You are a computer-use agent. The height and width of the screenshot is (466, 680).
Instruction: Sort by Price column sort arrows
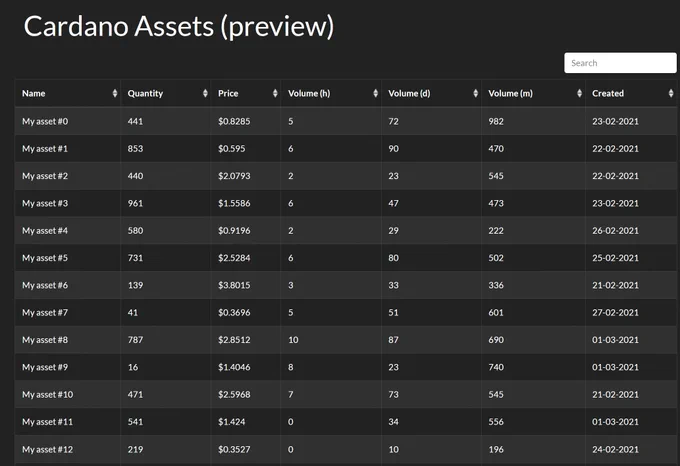pos(275,93)
